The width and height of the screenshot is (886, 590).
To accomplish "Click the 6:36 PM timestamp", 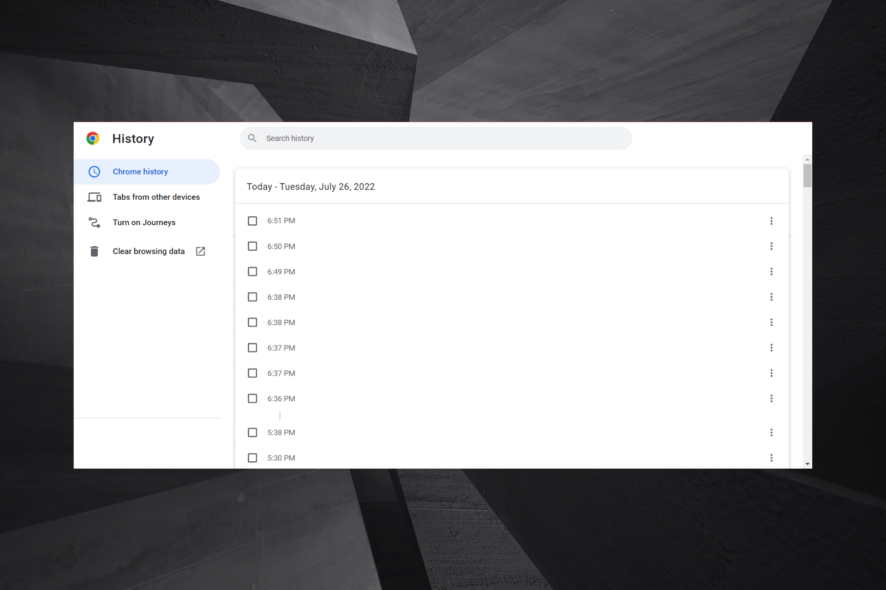I will 281,398.
